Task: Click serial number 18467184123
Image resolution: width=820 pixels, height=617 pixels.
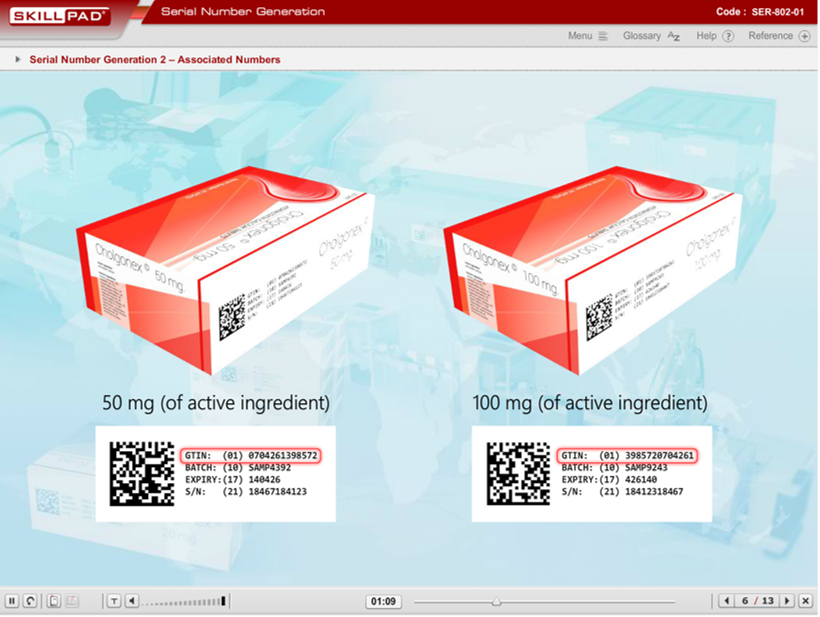Action: pyautogui.click(x=278, y=492)
